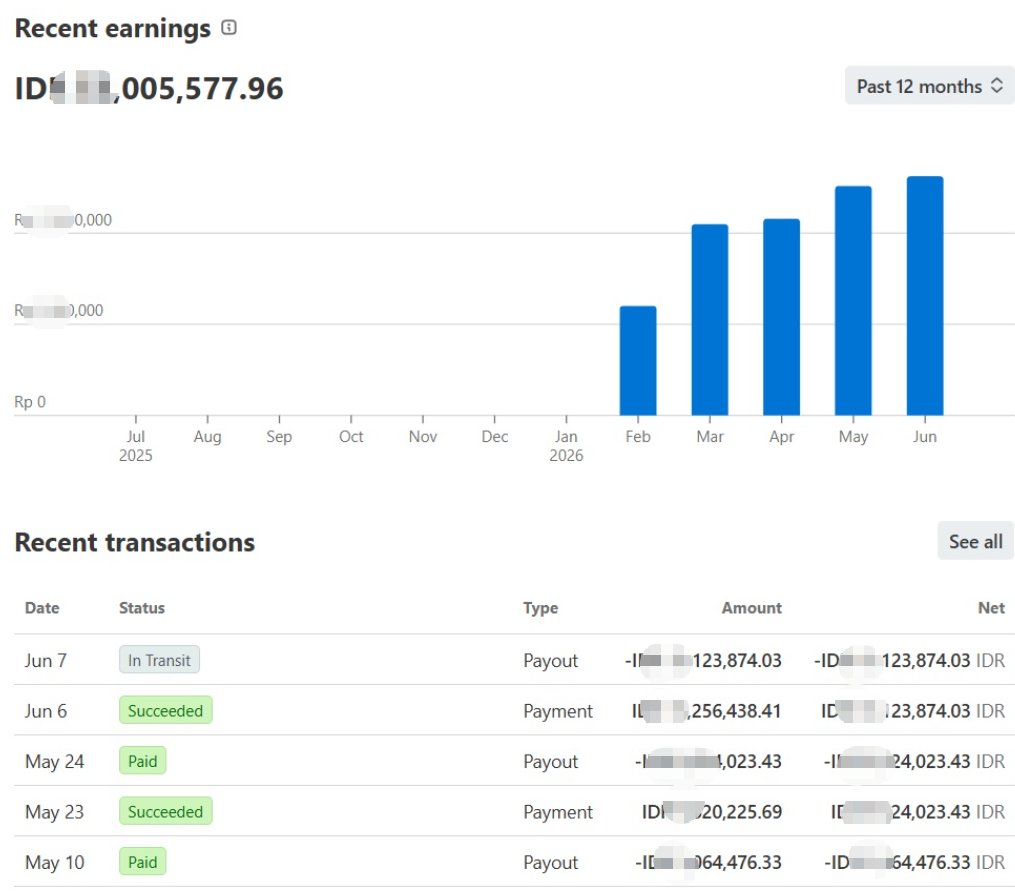
Task: Click the Status column header
Action: pyautogui.click(x=142, y=608)
